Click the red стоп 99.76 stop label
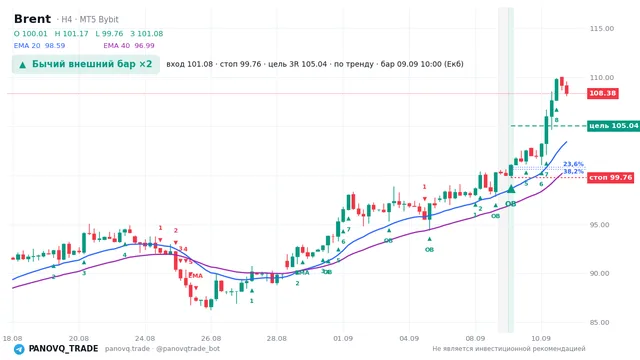The image size is (640, 360). pos(610,178)
